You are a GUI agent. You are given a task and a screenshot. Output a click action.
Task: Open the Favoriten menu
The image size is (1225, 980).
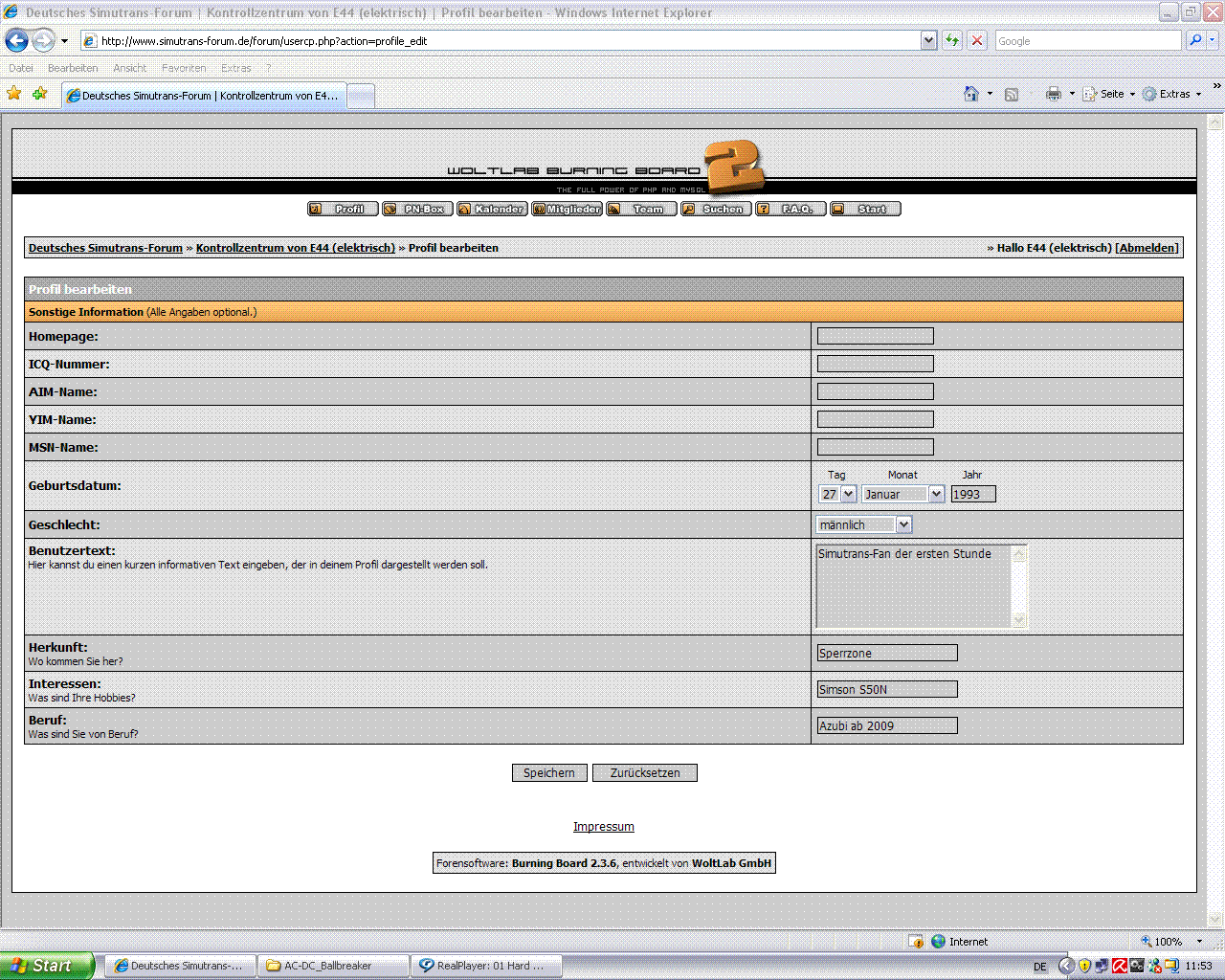tap(184, 68)
